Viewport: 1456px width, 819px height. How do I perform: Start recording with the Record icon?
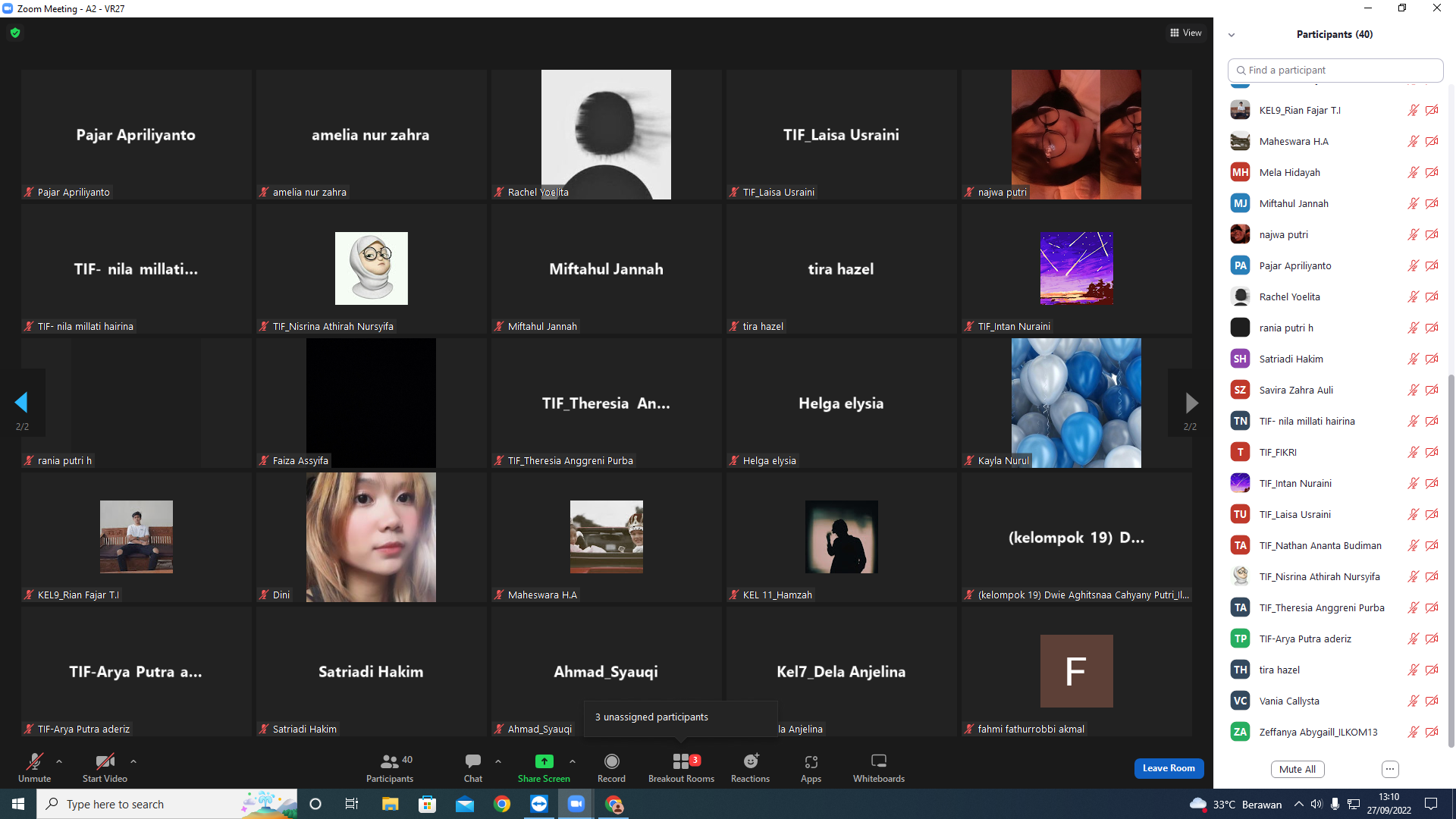(611, 761)
